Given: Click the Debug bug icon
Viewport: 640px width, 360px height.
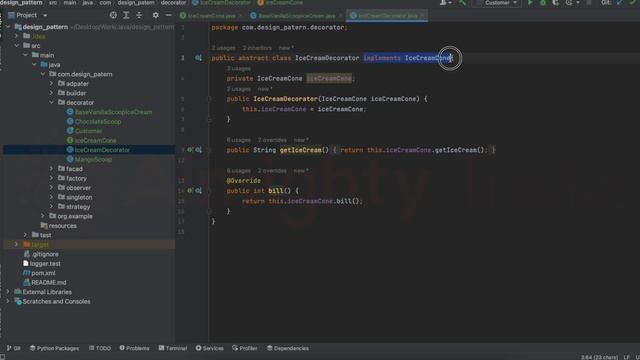Looking at the screenshot, I should click(x=543, y=3).
